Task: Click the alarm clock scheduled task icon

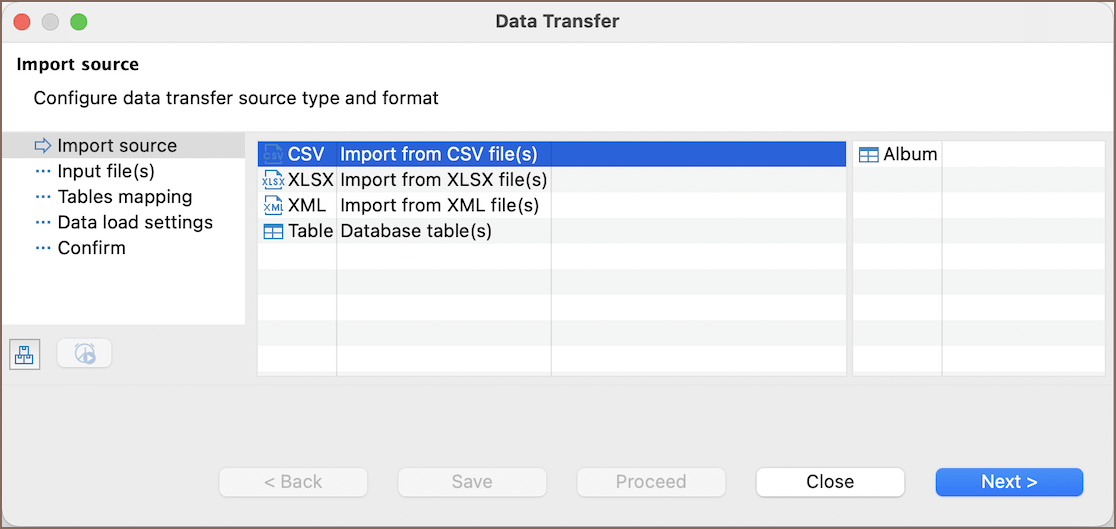Action: click(85, 353)
